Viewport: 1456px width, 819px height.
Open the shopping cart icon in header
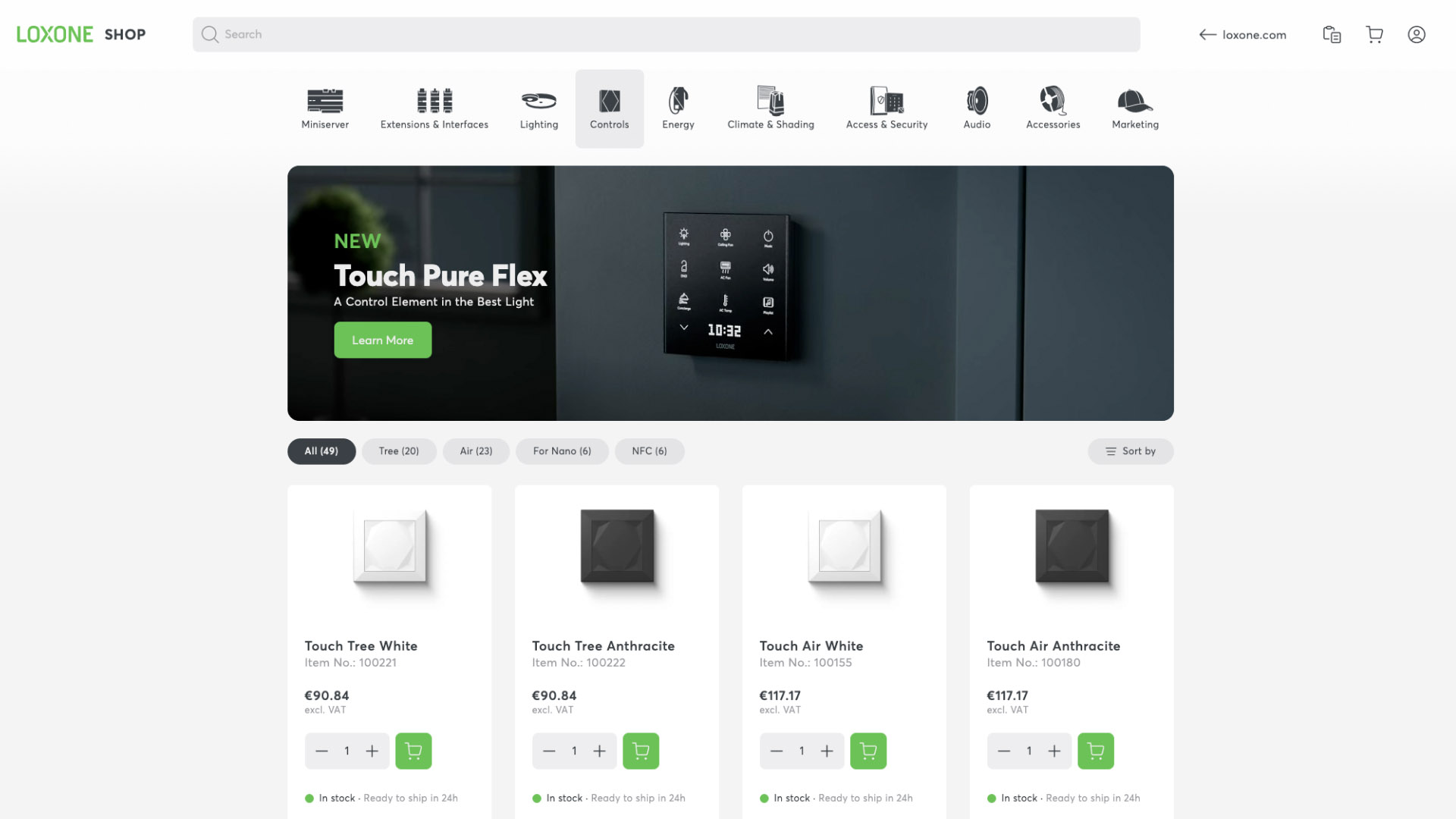tap(1374, 35)
